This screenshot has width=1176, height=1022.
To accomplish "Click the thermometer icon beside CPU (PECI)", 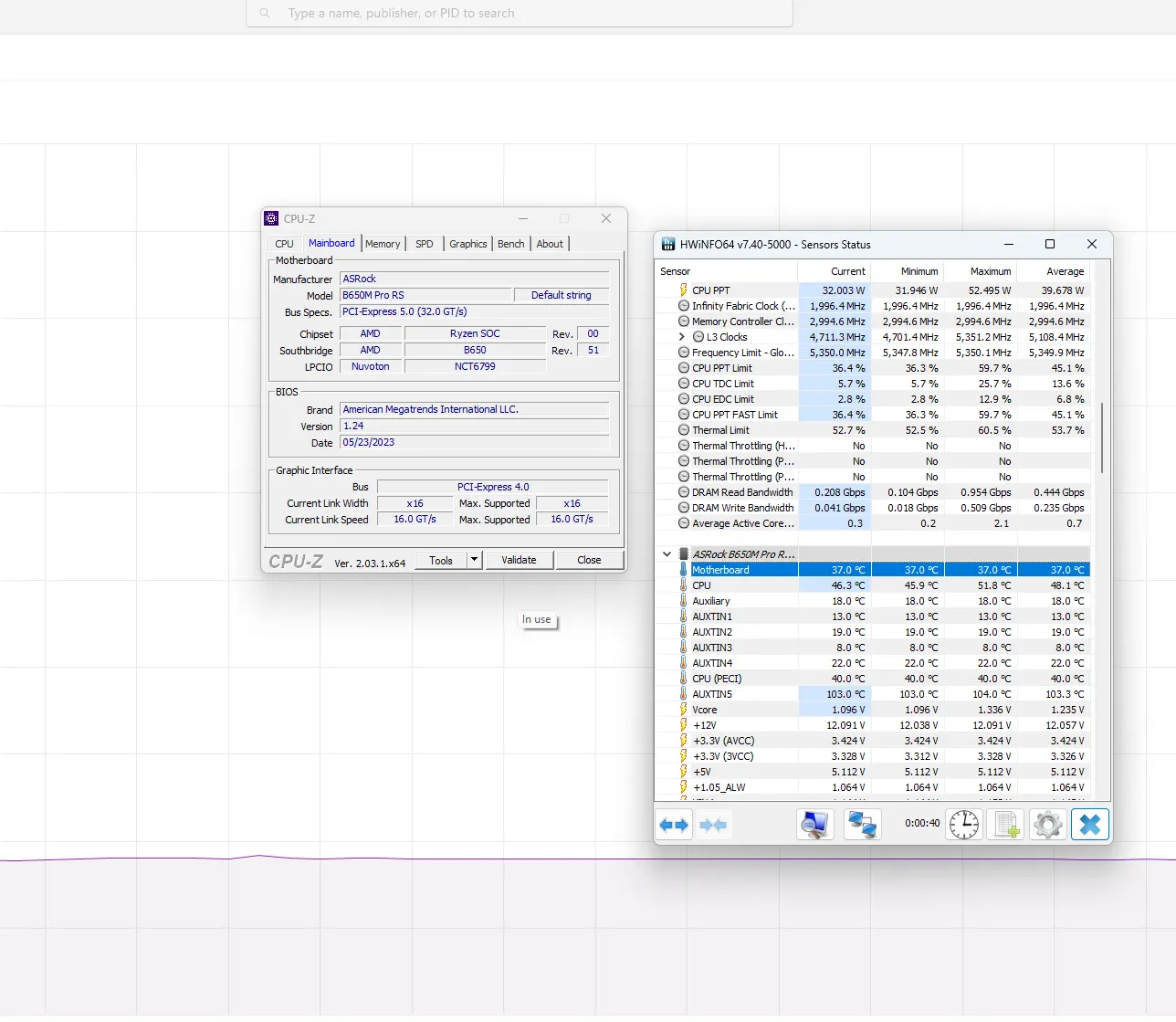I will [683, 679].
